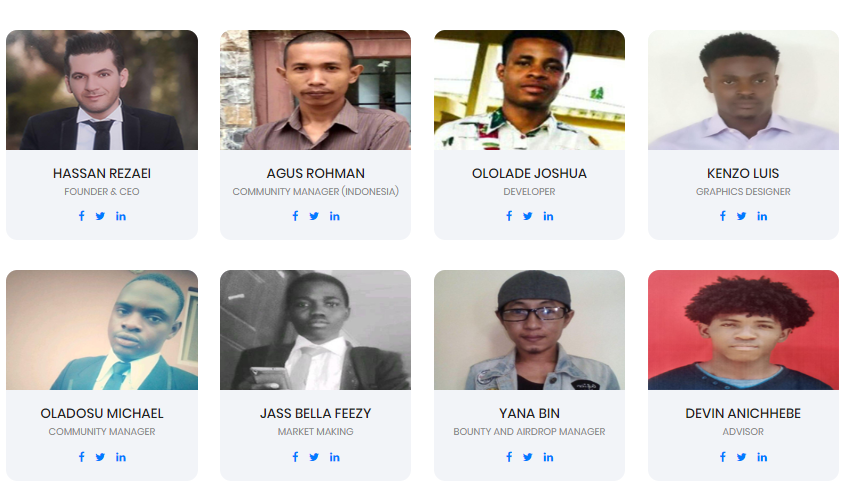Click Yana Bin's Twitter icon
Viewport: 850px width, 495px height.
527,457
